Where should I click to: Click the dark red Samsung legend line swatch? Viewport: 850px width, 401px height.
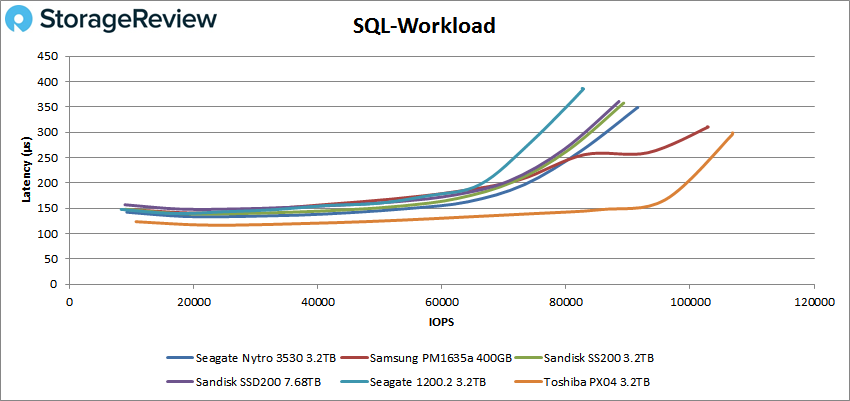[x=350, y=357]
